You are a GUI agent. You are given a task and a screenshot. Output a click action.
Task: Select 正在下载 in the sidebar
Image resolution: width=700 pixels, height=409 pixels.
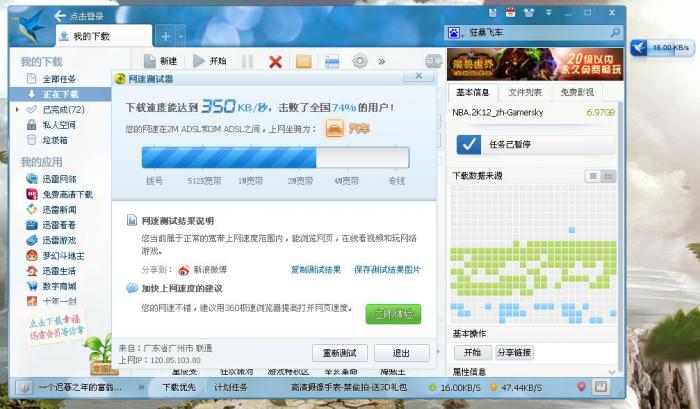60,94
